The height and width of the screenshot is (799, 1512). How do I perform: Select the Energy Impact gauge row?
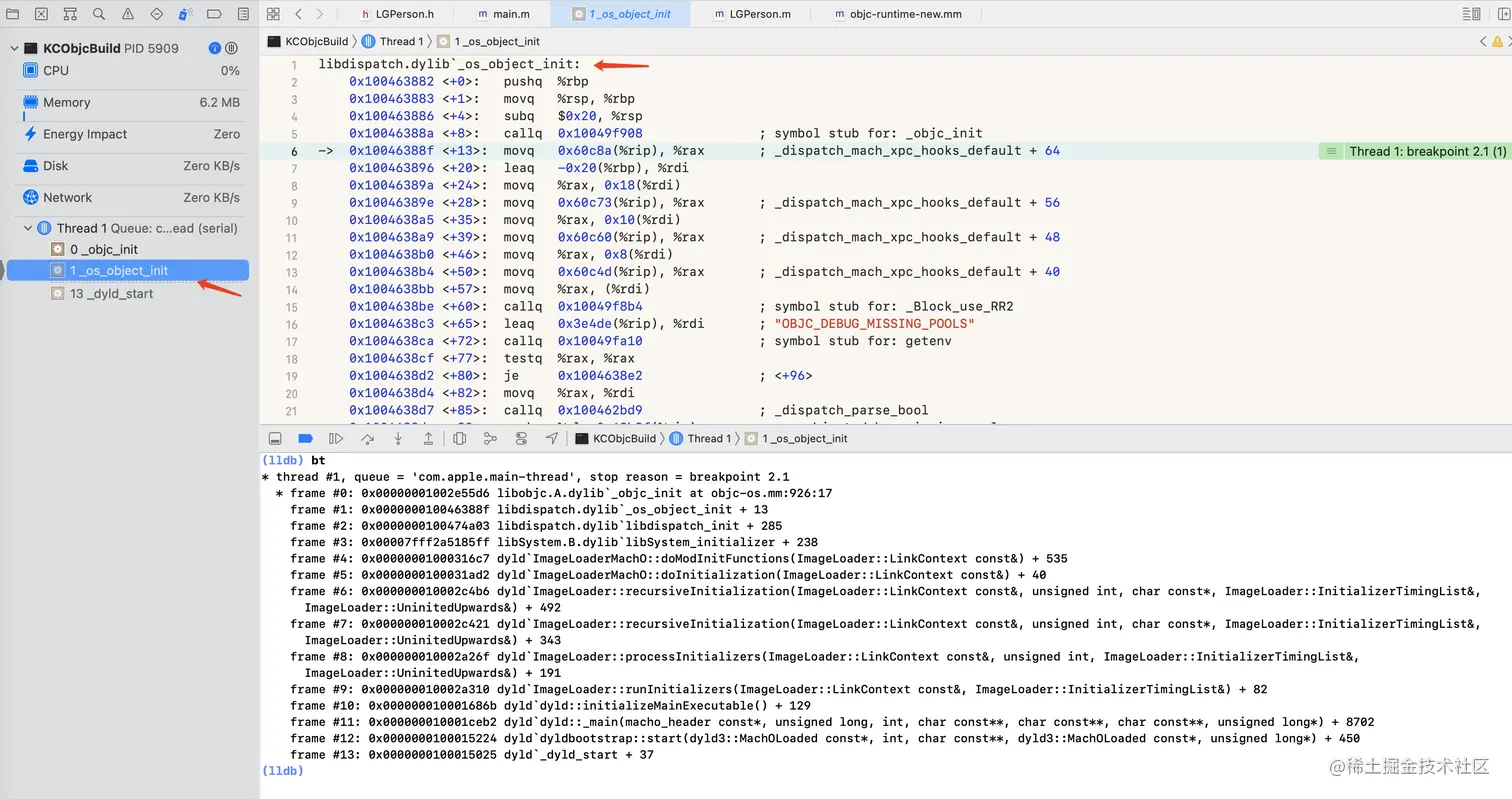click(129, 134)
